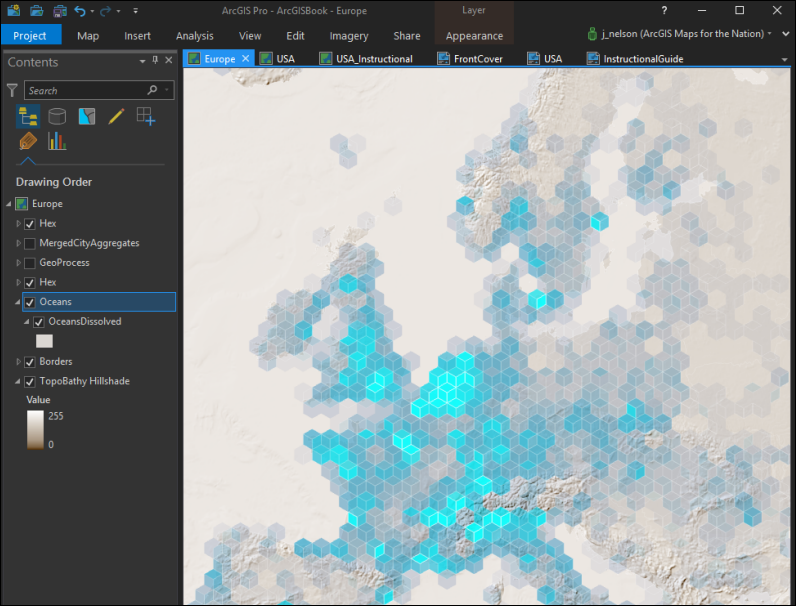Select List By Labeling tag icon

(x=28, y=141)
